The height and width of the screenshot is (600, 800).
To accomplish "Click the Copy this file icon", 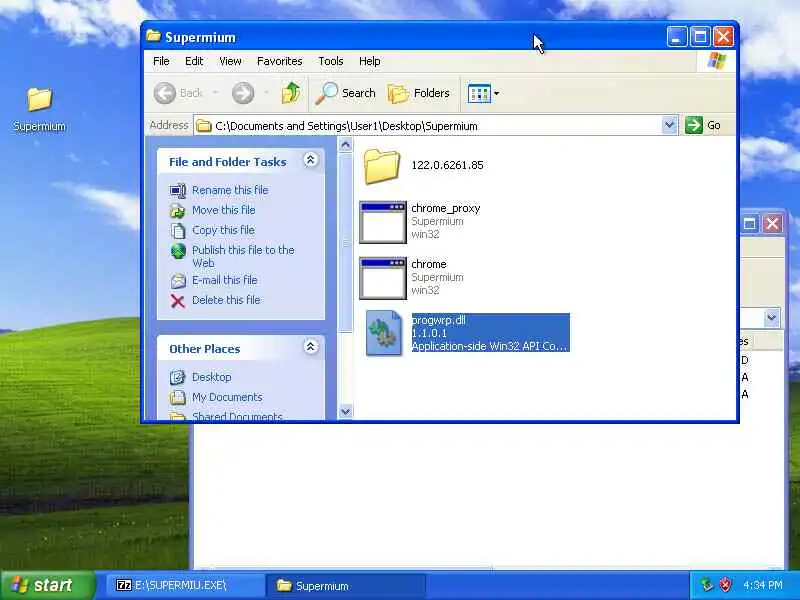I will click(178, 231).
